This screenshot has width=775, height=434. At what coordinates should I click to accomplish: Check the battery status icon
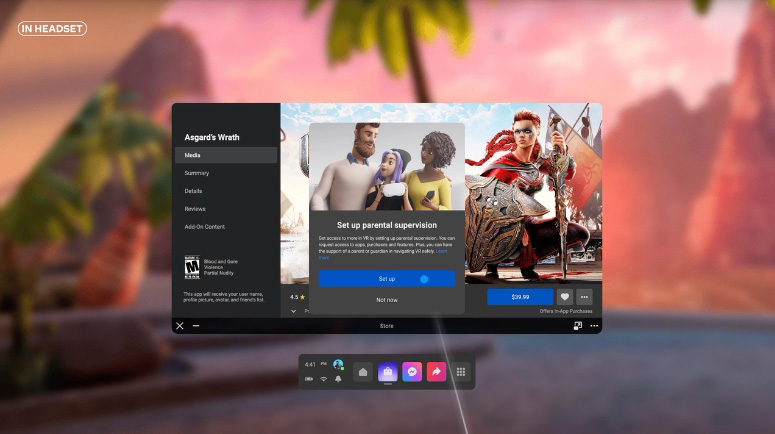coord(309,379)
